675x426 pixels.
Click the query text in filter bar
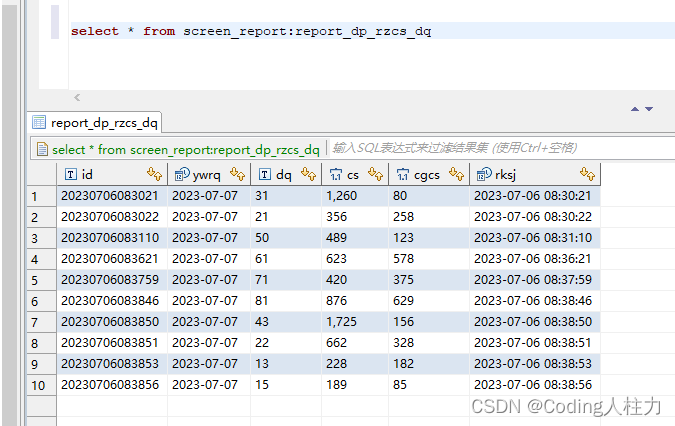pyautogui.click(x=186, y=149)
